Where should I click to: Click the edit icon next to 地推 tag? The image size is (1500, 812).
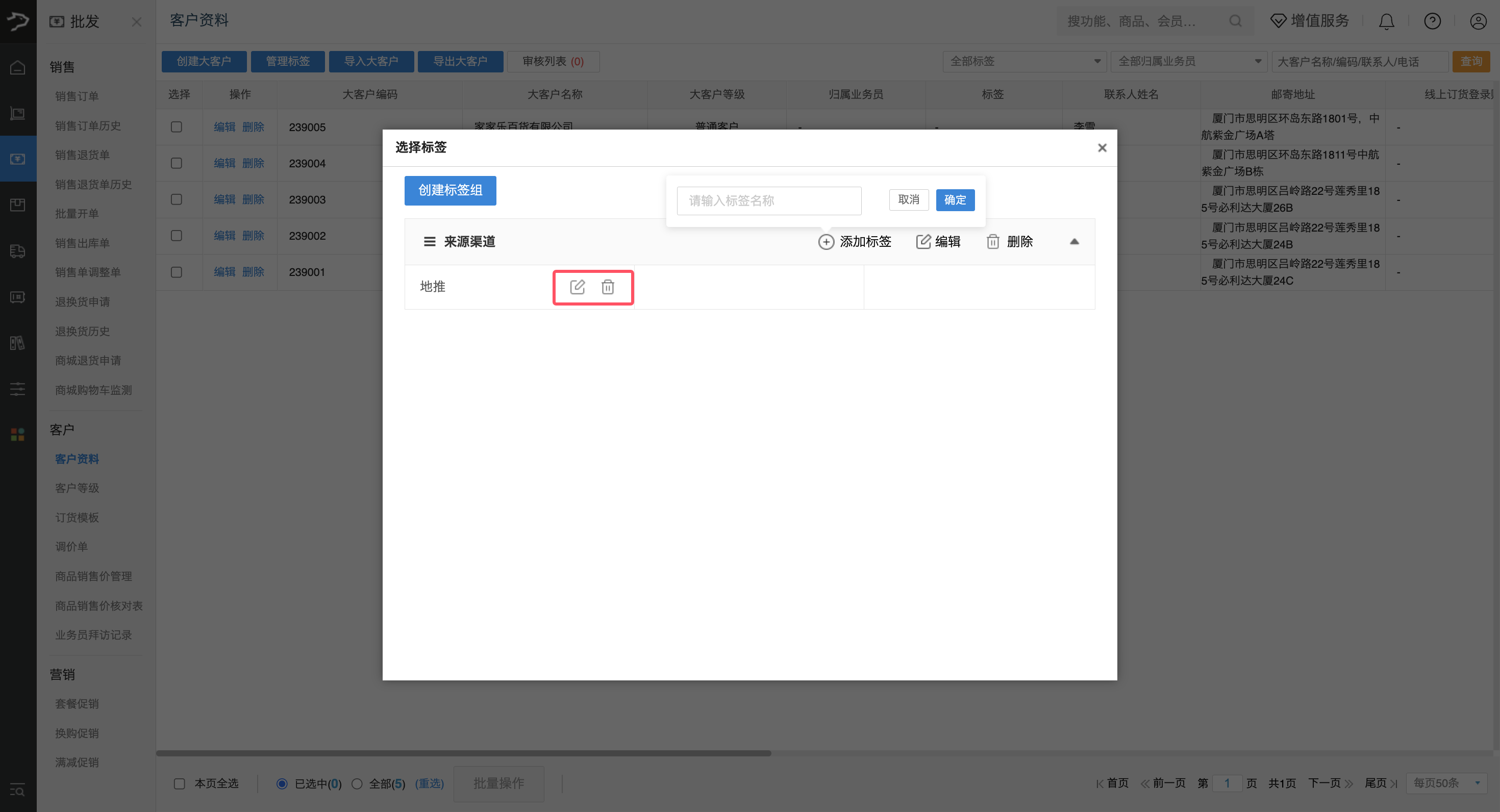pyautogui.click(x=577, y=286)
